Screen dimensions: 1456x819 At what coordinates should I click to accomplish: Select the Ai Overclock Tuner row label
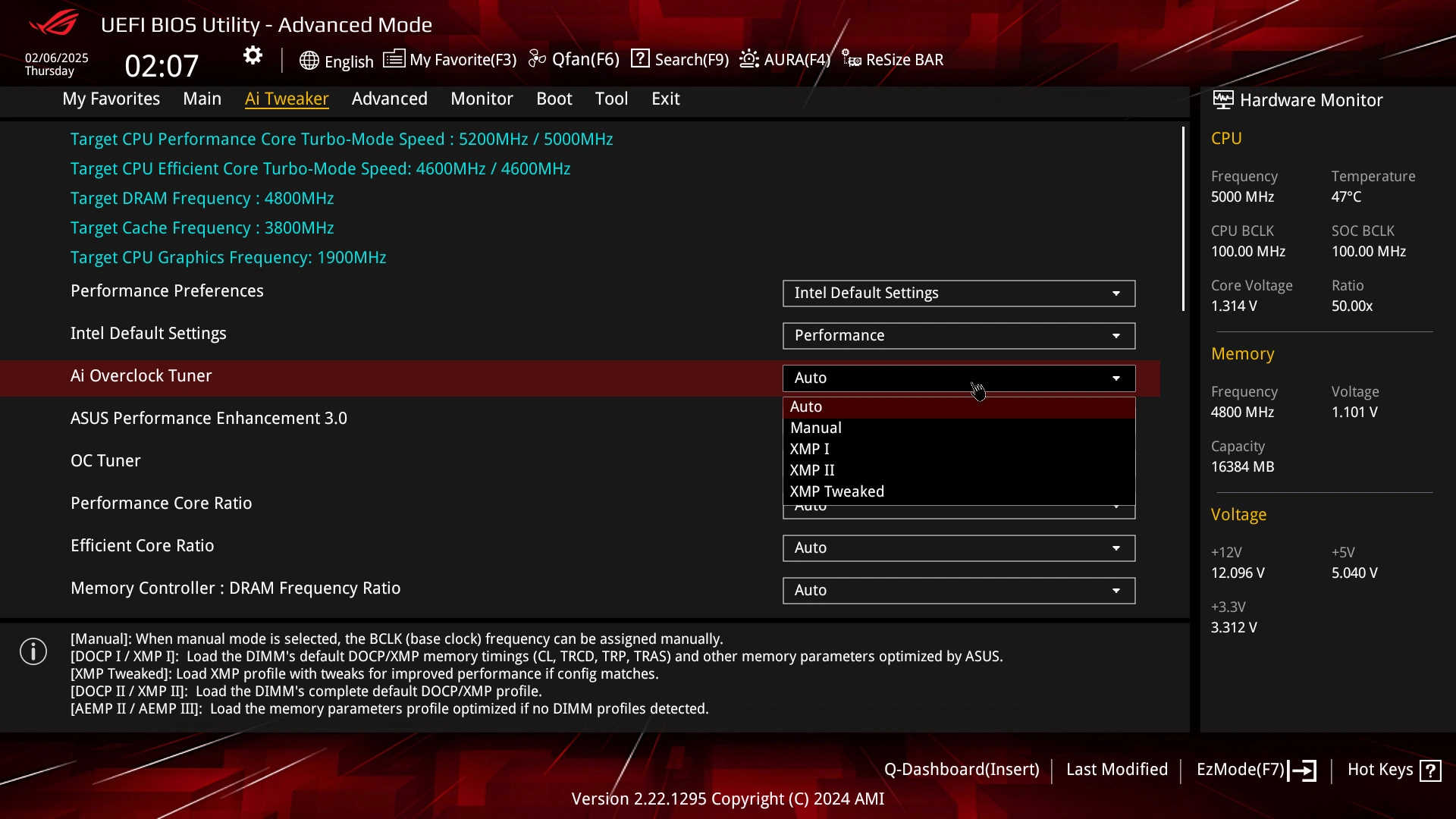click(x=141, y=376)
